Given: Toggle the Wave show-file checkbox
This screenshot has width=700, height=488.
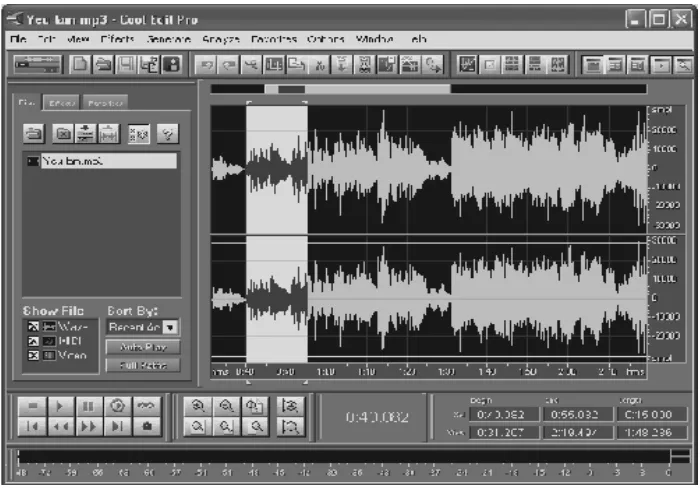Looking at the screenshot, I should [33, 327].
